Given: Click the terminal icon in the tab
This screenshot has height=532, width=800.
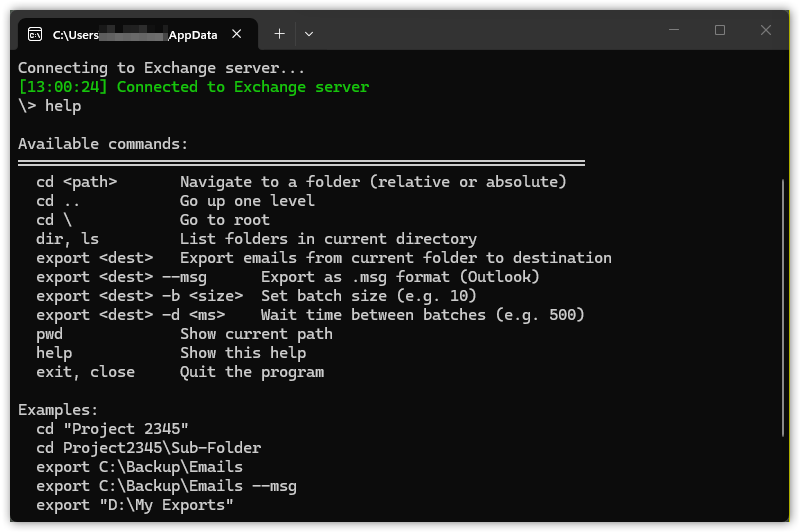Looking at the screenshot, I should (x=35, y=34).
